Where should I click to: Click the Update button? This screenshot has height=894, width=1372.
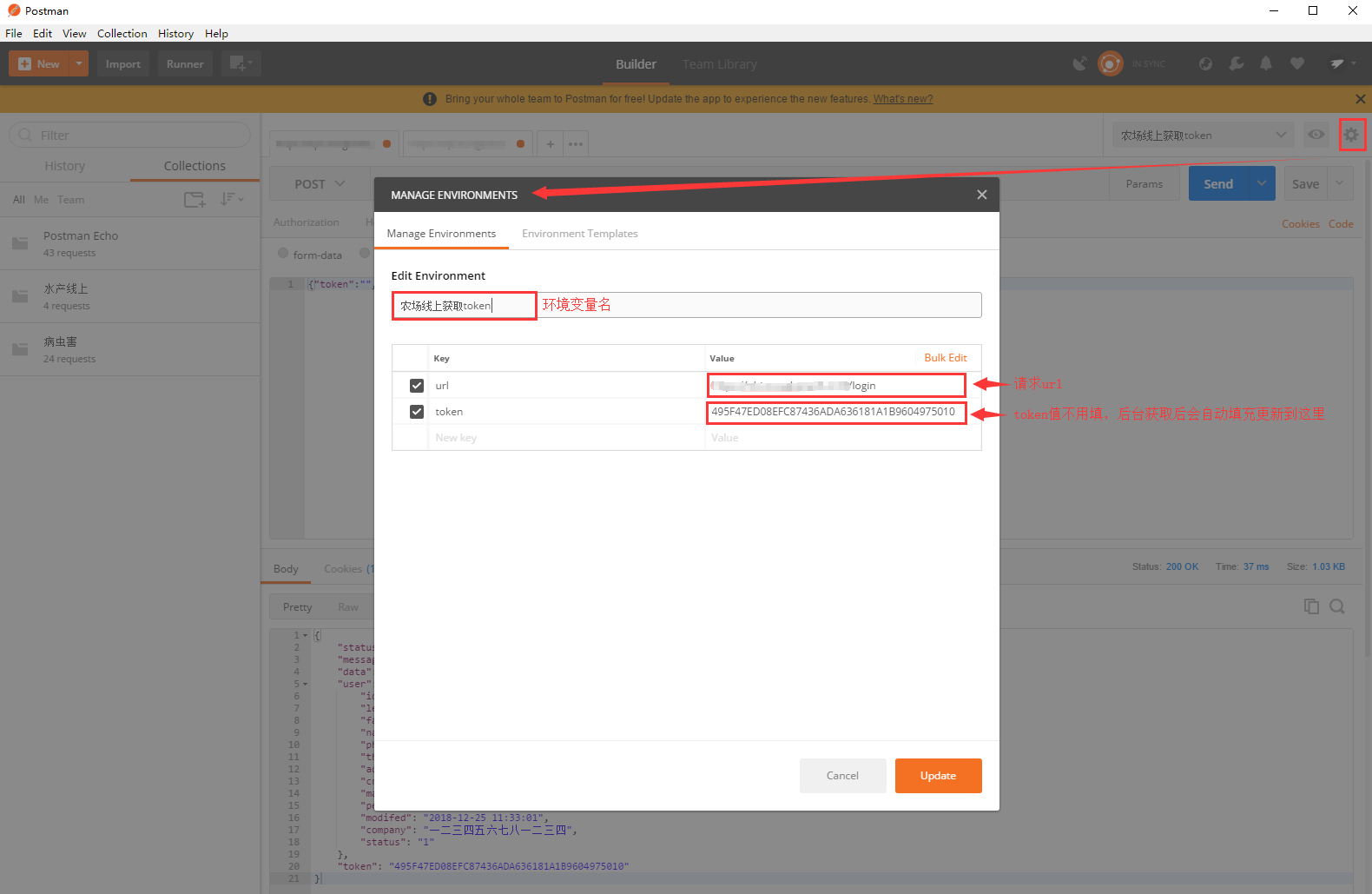939,776
